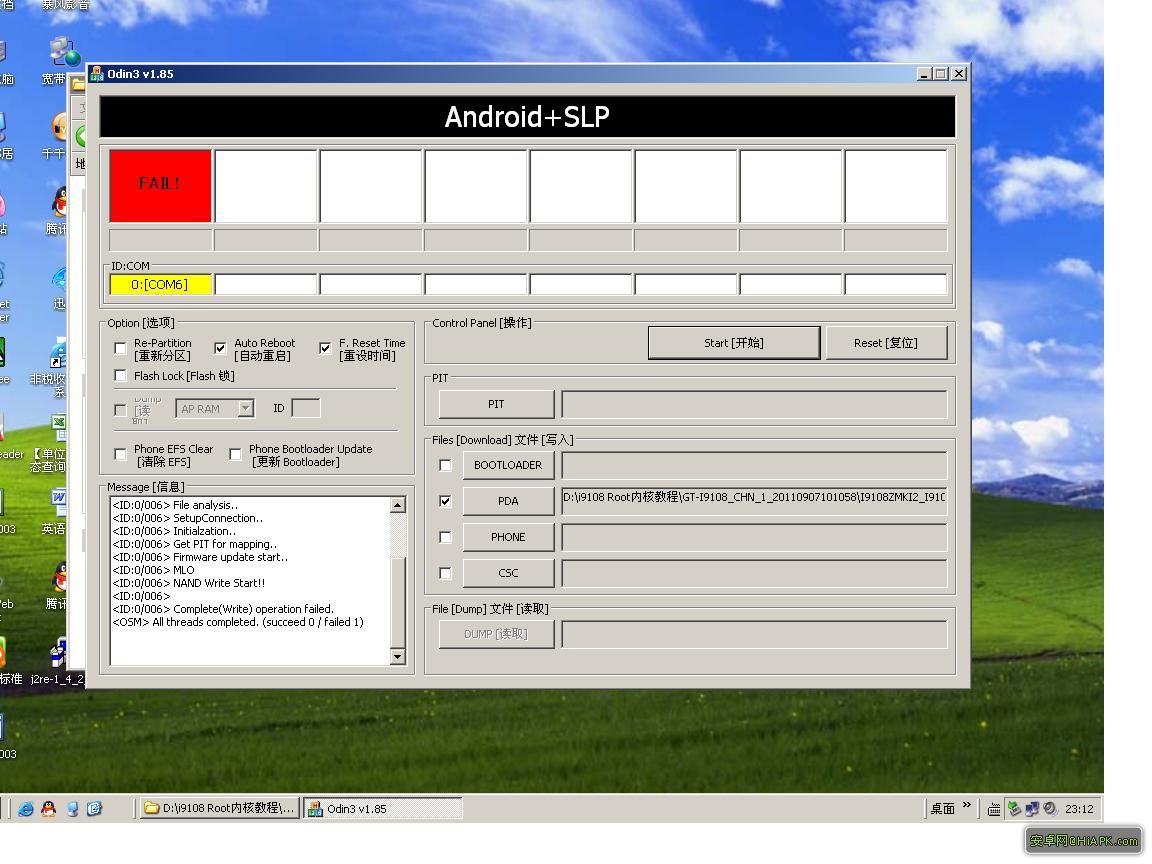Click the BOOTLOADER browse button
1152x864 pixels.
[x=508, y=465]
